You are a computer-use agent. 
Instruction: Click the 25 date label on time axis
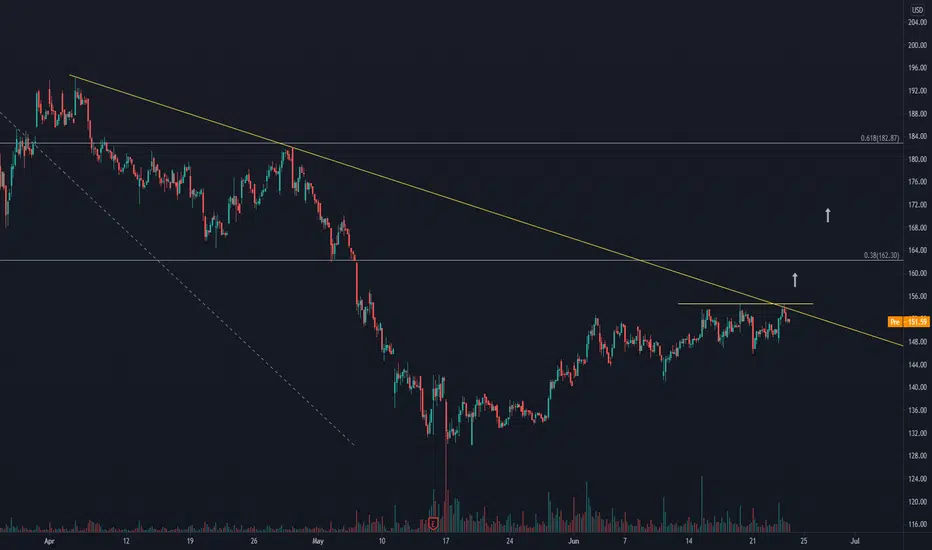point(804,541)
